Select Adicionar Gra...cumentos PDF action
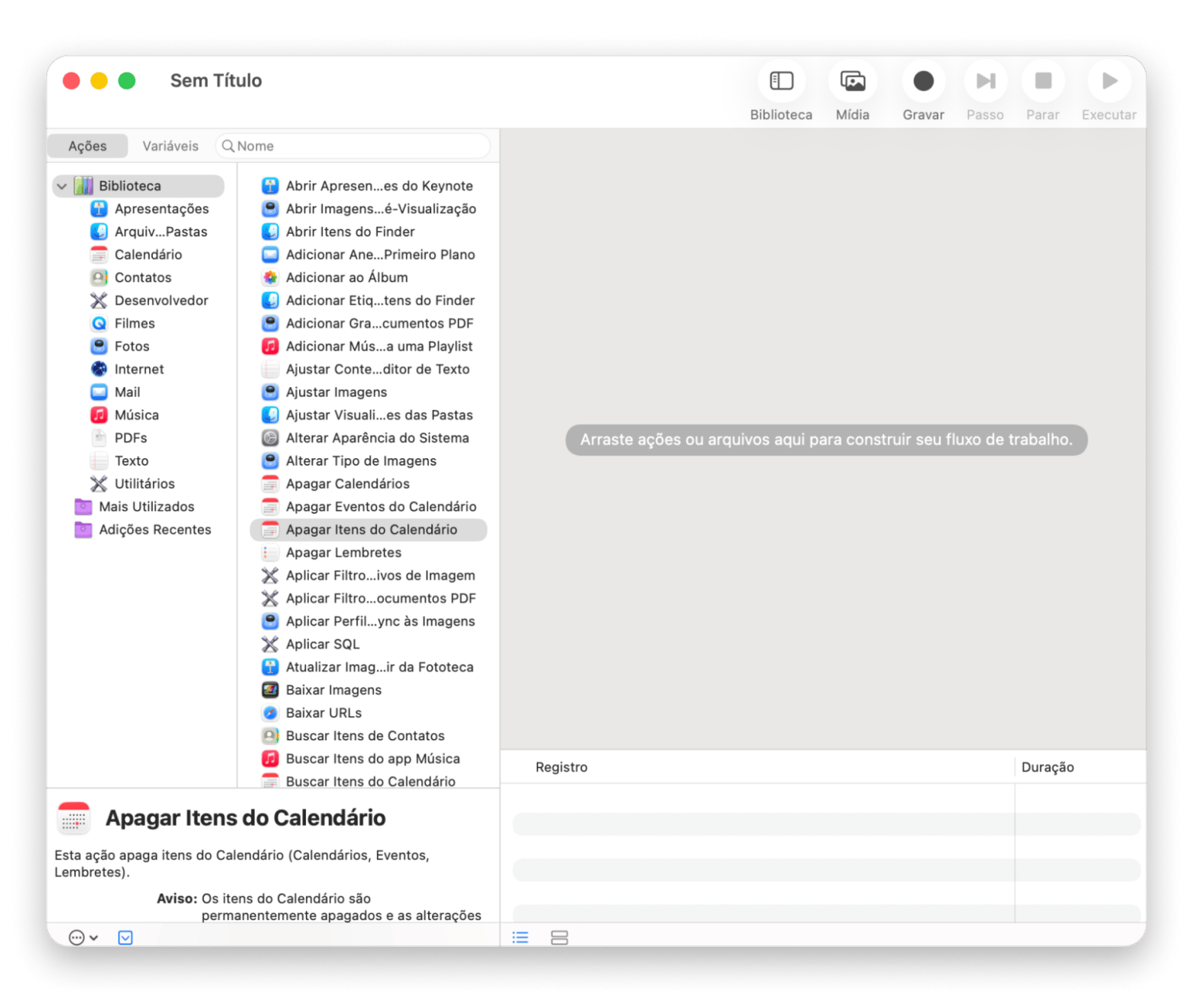The width and height of the screenshot is (1193, 1008). [x=368, y=324]
